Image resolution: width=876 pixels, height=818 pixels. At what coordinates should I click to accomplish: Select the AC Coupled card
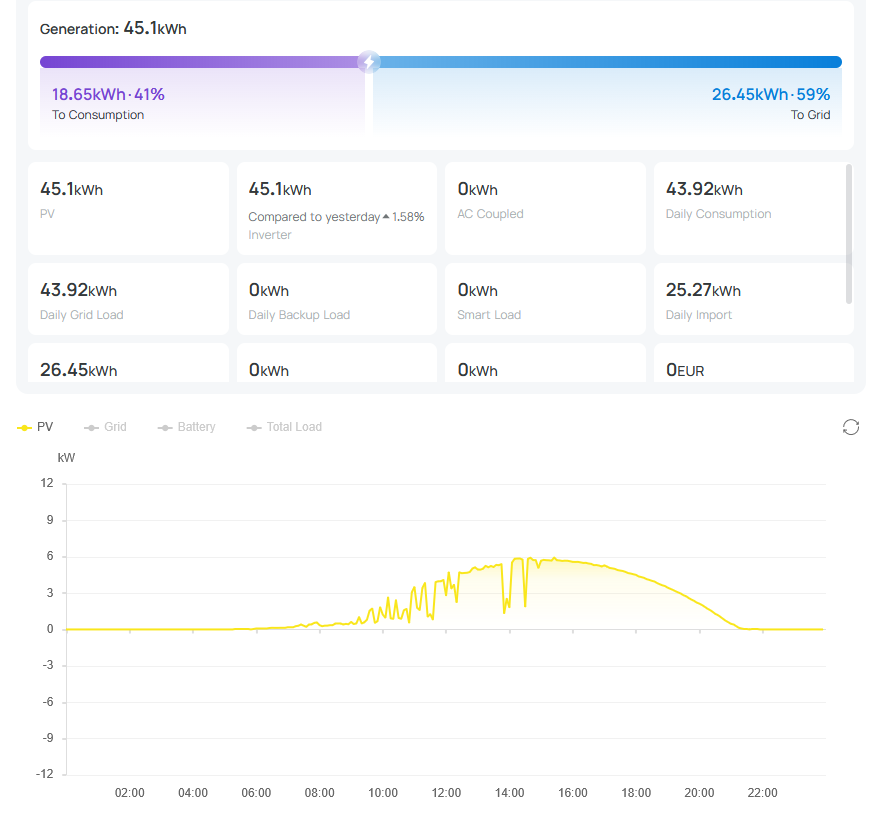click(545, 208)
